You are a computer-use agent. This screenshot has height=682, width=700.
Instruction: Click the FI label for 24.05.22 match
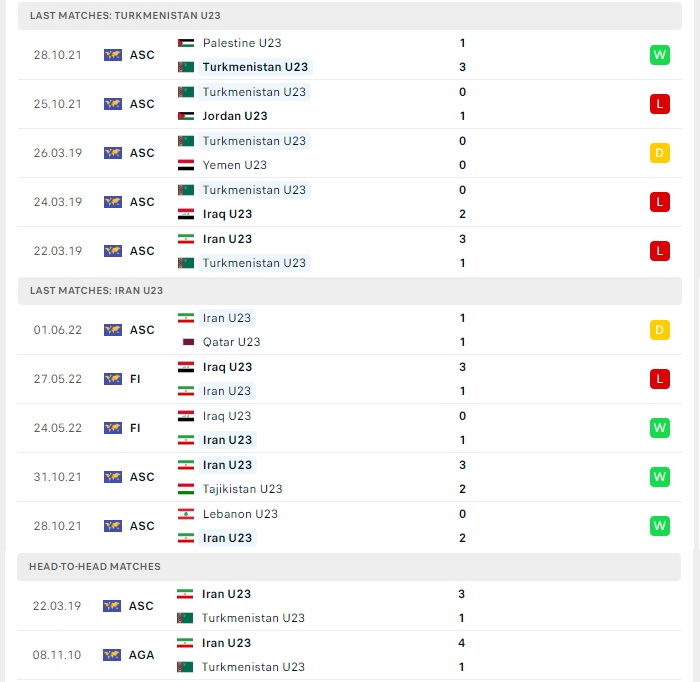(x=135, y=428)
